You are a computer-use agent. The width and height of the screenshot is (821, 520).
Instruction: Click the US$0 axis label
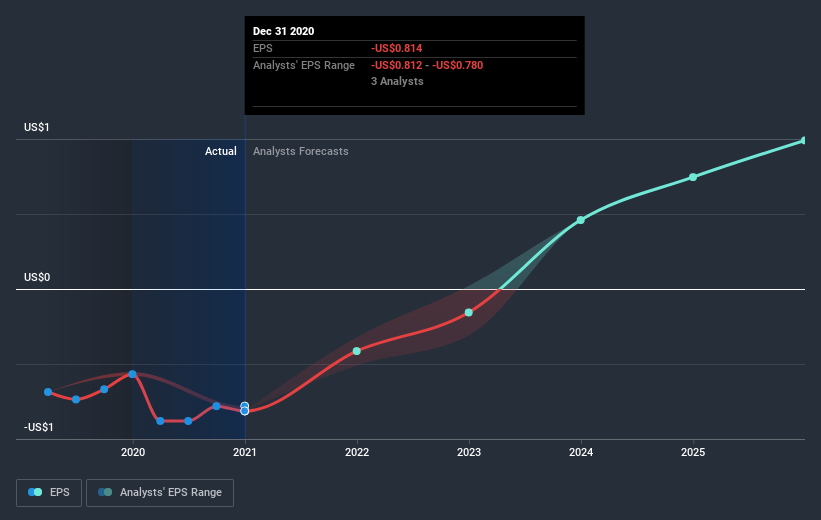37,277
